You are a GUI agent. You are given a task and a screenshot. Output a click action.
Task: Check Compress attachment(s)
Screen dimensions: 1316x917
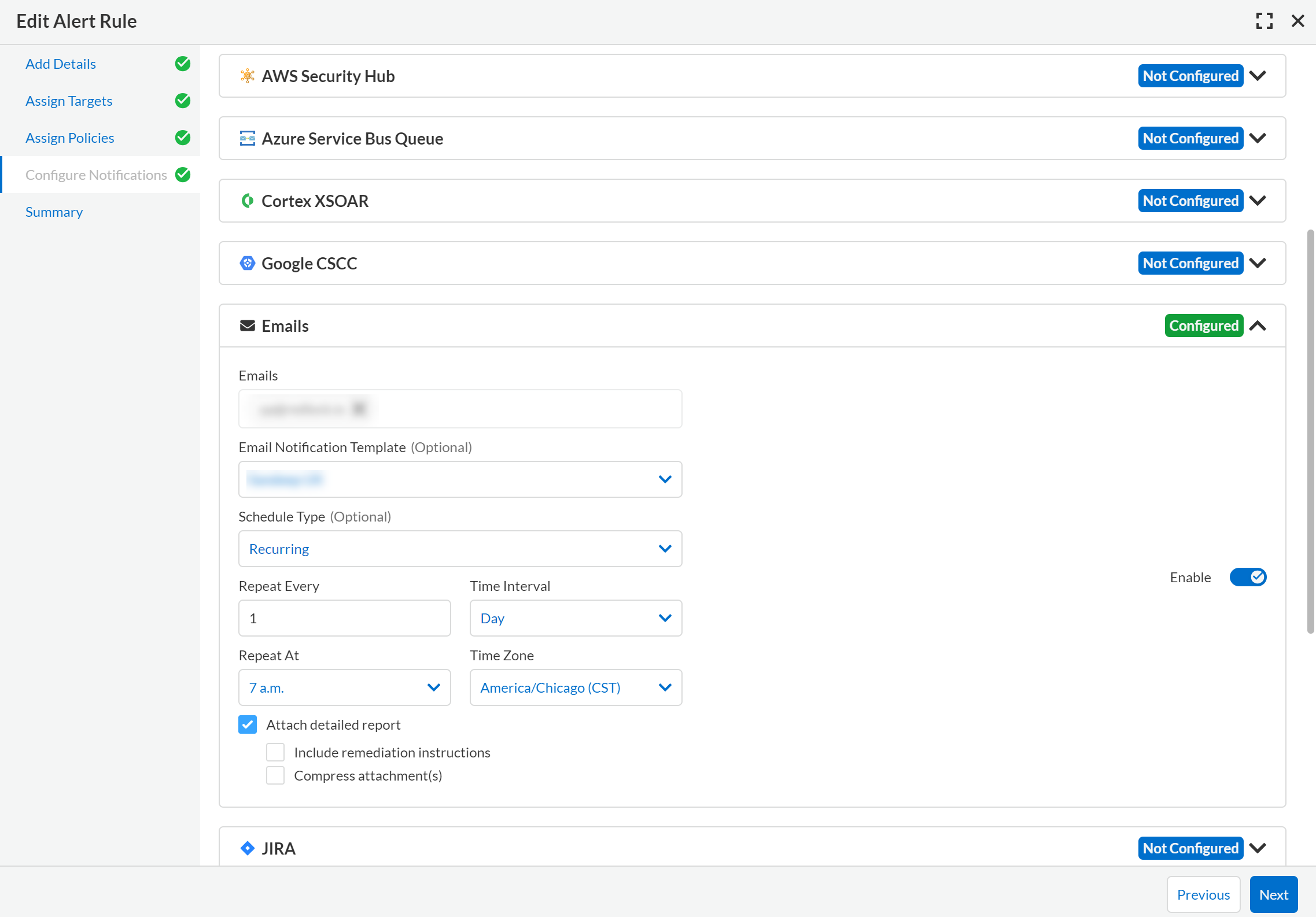pyautogui.click(x=275, y=775)
